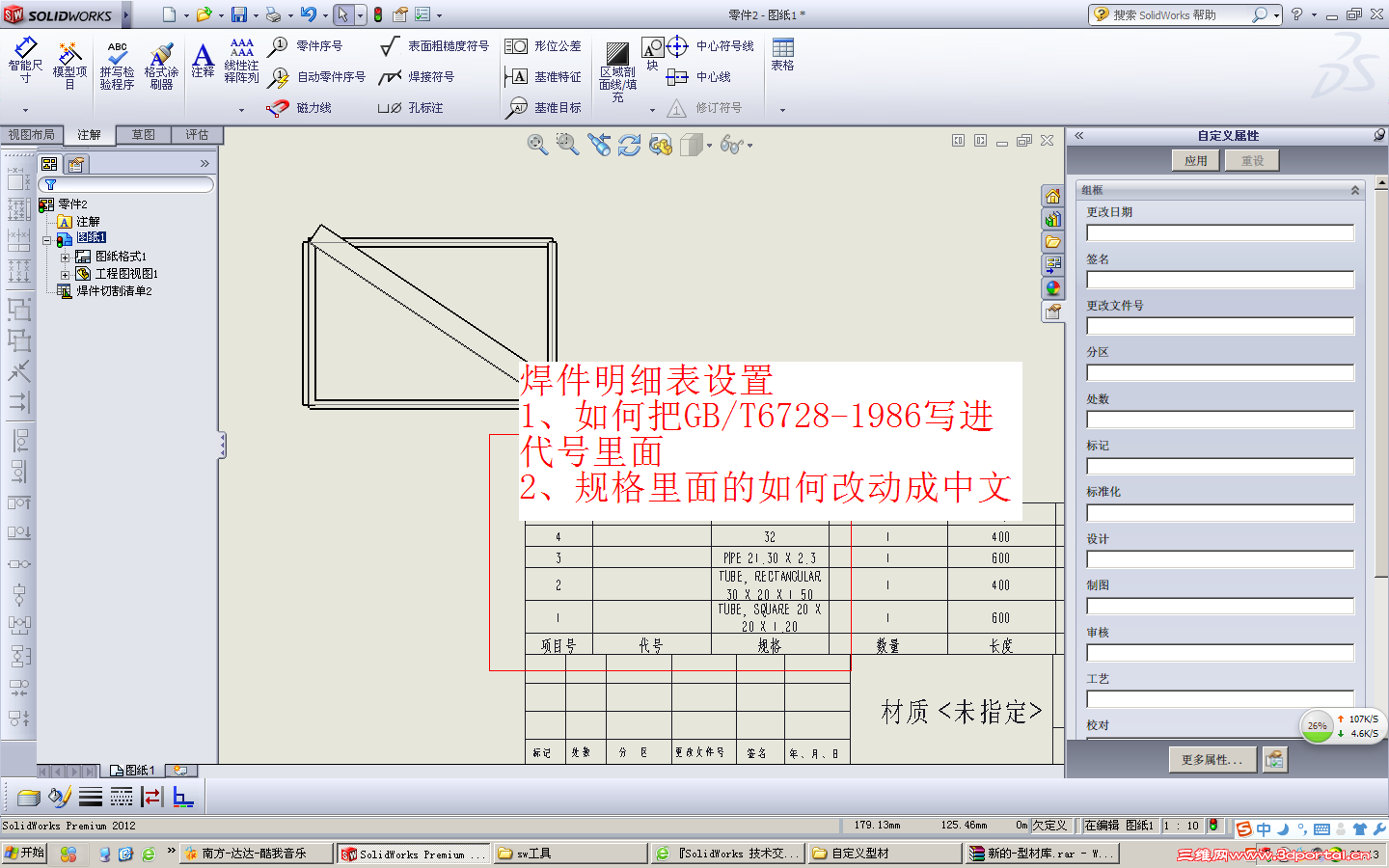
Task: Open the View Palette task pane tab
Action: pyautogui.click(x=1052, y=265)
